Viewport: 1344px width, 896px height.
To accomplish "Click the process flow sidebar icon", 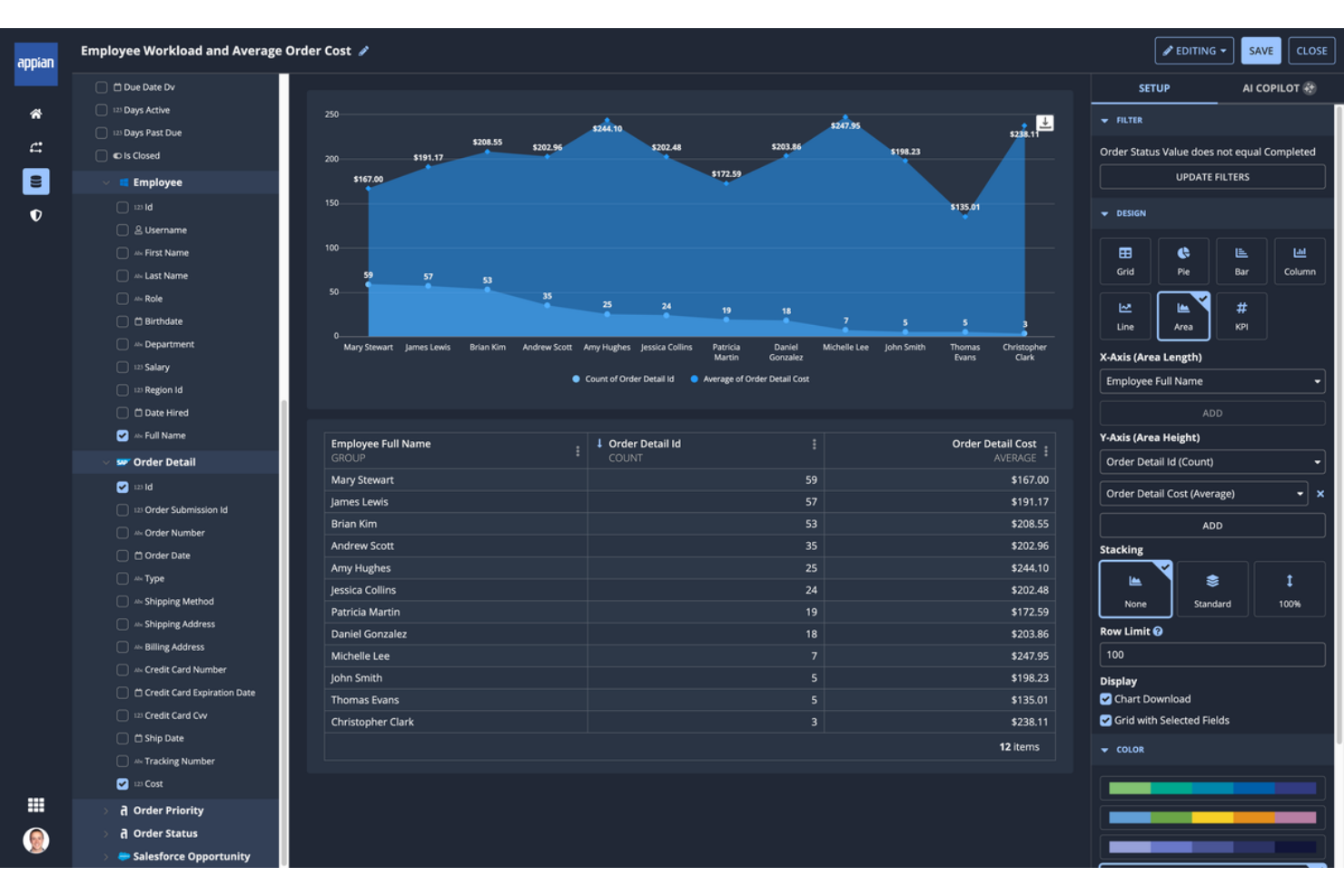I will 35,147.
